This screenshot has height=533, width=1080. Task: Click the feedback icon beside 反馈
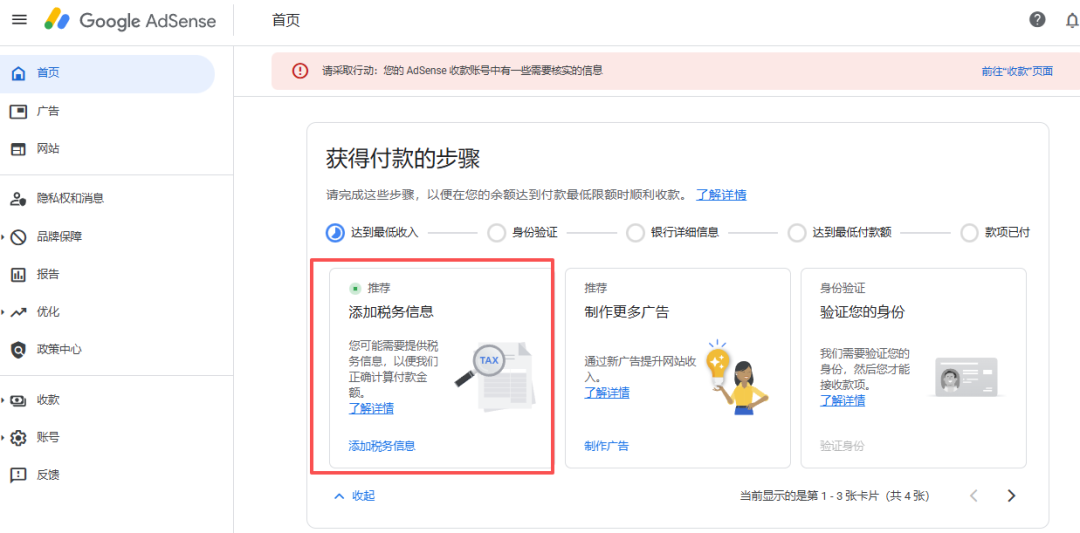click(19, 475)
